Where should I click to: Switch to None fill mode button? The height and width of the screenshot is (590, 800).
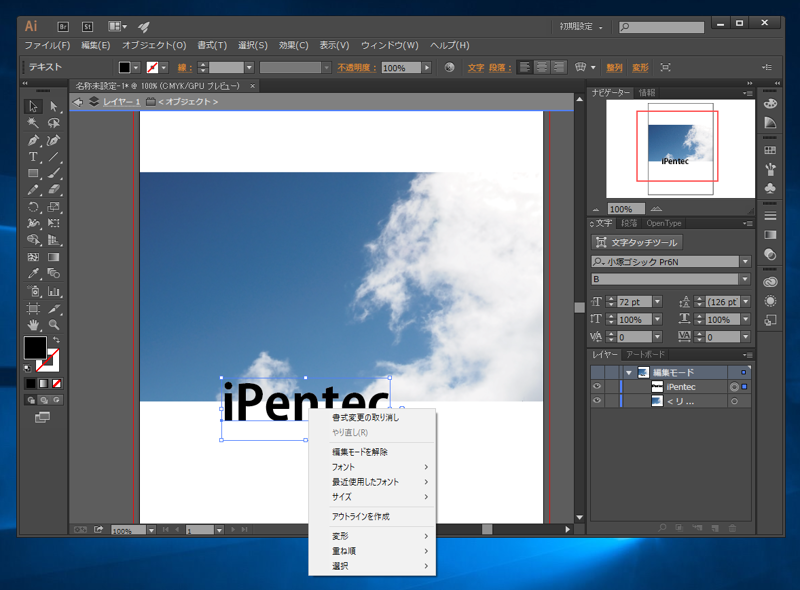point(57,383)
